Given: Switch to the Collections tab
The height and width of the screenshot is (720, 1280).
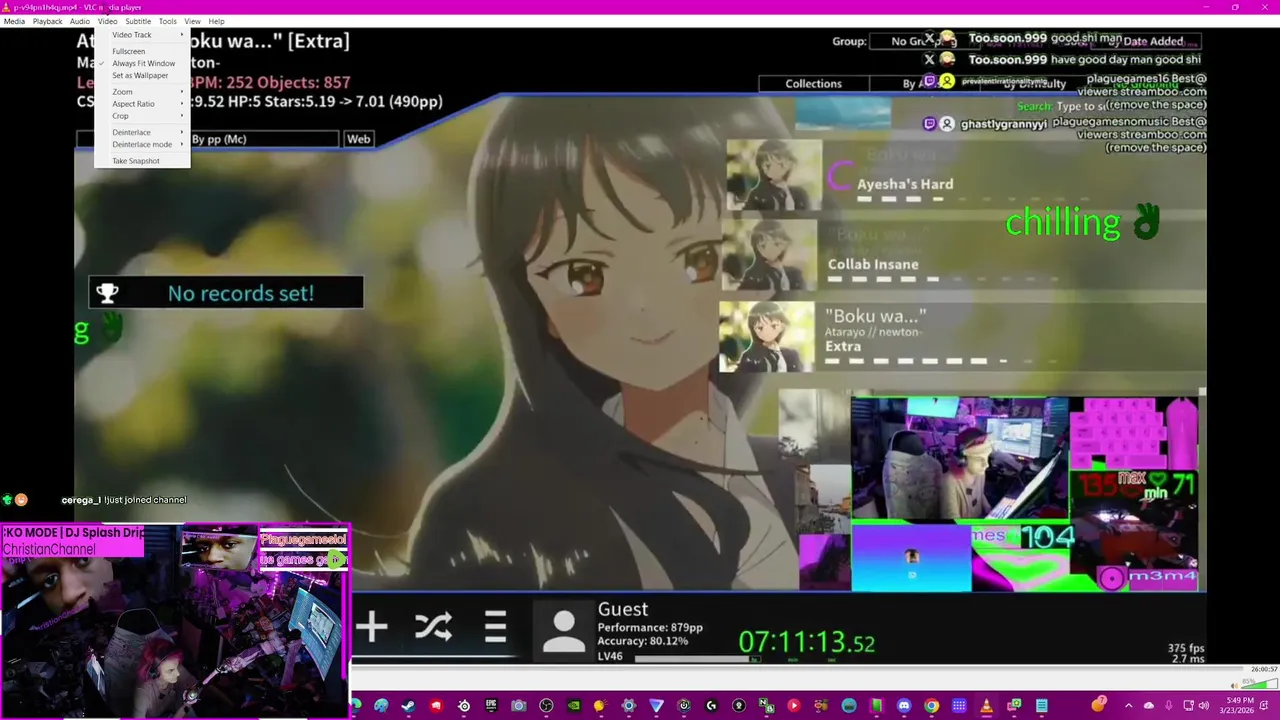Looking at the screenshot, I should point(813,84).
